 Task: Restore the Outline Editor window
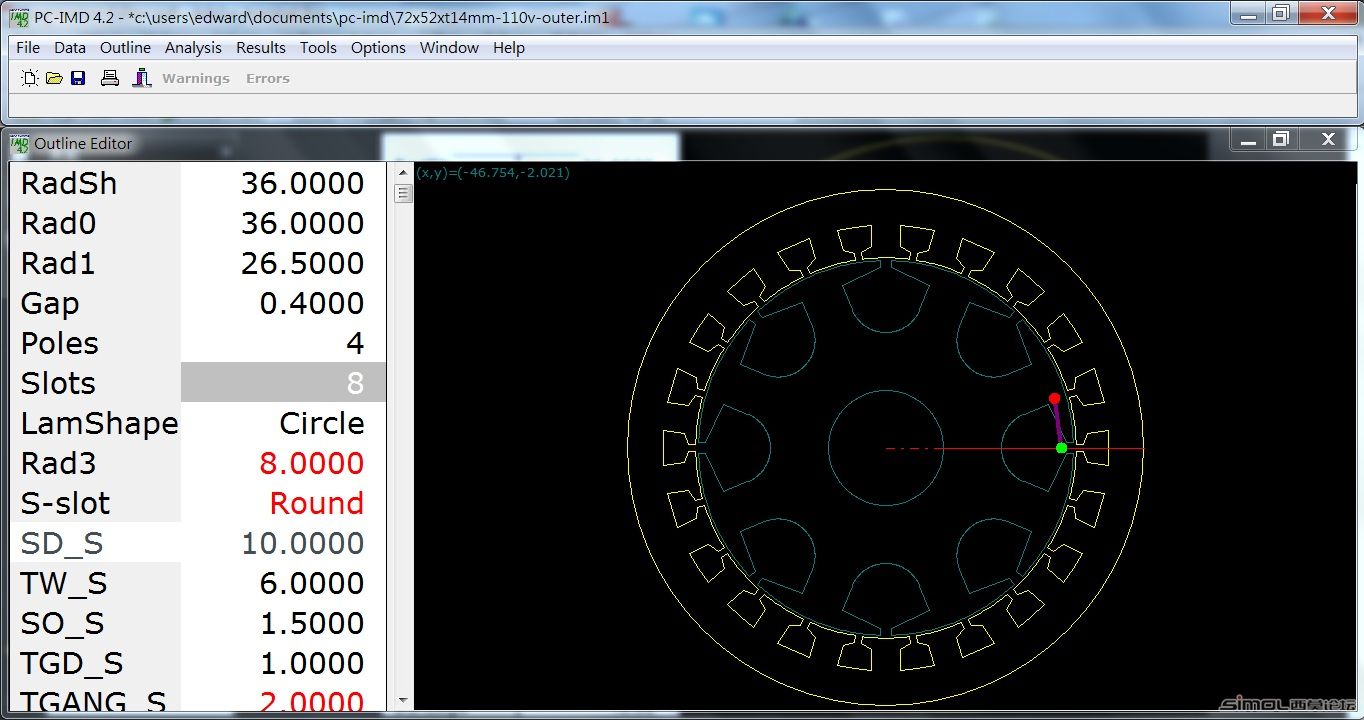(x=1280, y=141)
